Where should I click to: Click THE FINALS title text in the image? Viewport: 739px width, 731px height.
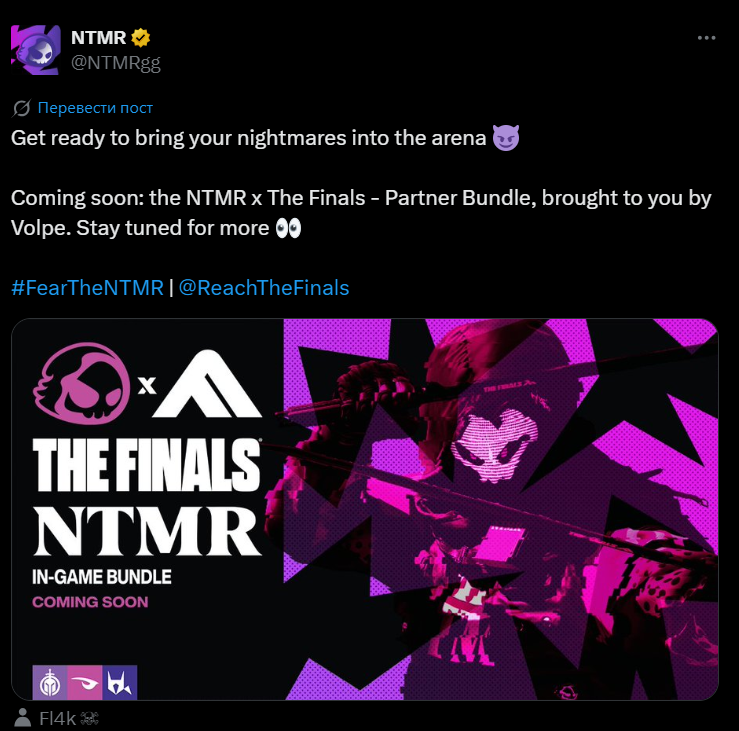146,465
